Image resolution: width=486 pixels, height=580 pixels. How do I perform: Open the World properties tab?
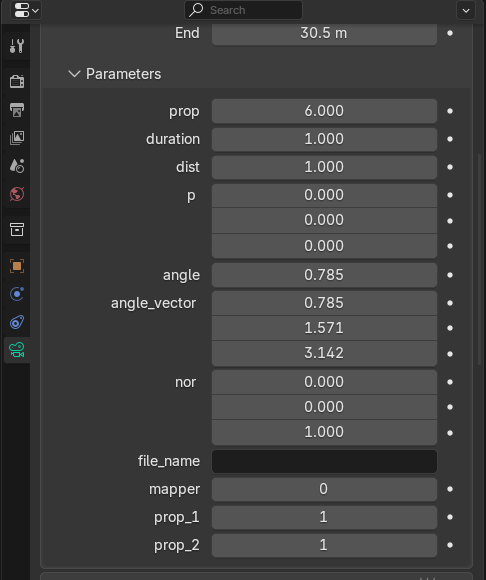(x=17, y=194)
